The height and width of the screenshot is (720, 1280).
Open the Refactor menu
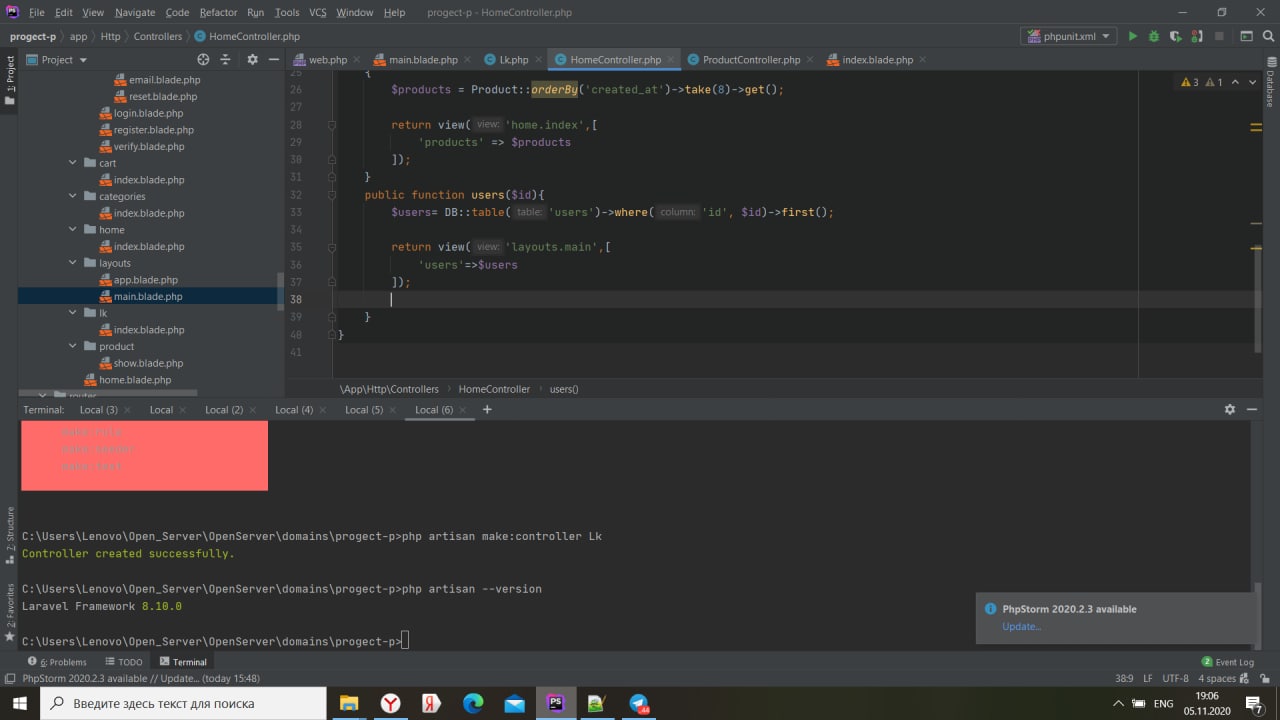(218, 12)
